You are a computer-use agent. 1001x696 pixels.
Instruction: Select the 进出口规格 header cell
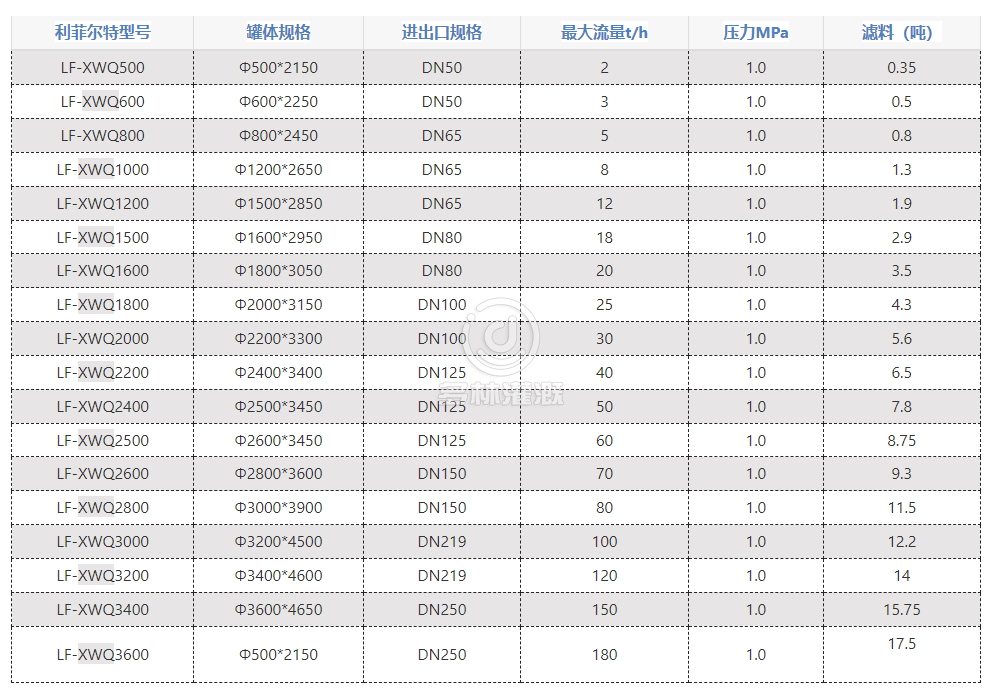coord(441,32)
